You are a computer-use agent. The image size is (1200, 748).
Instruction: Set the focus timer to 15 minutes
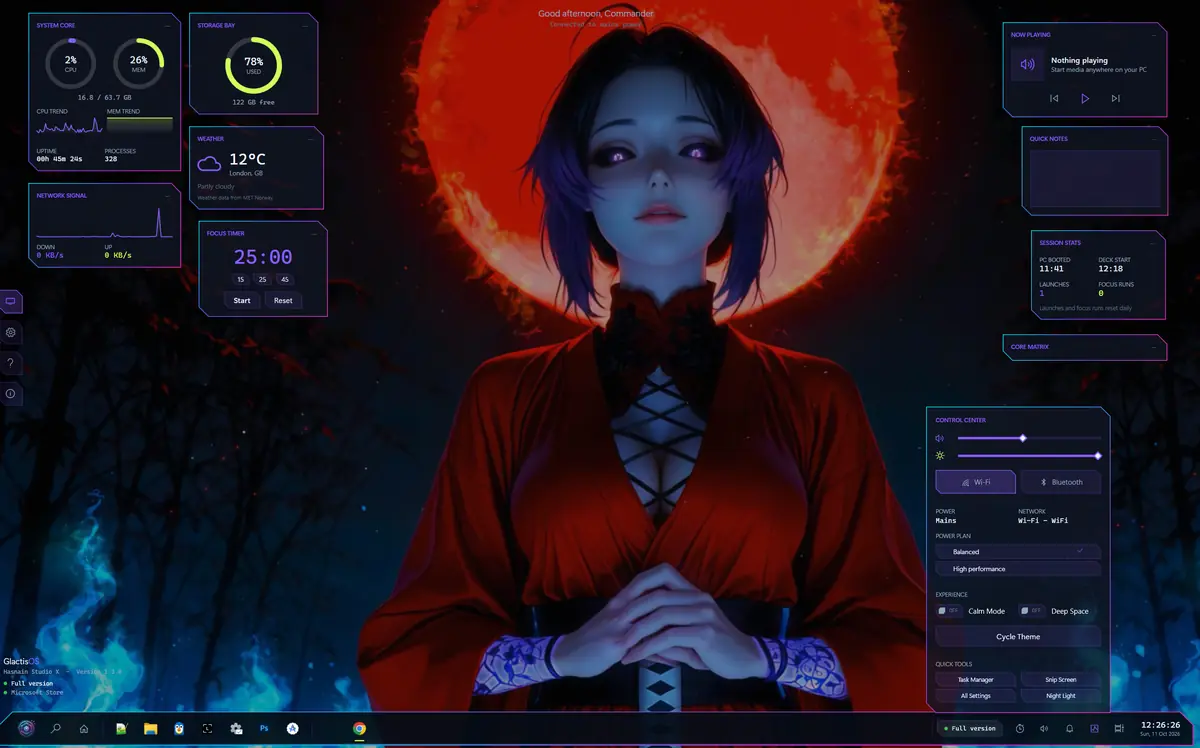pos(241,280)
